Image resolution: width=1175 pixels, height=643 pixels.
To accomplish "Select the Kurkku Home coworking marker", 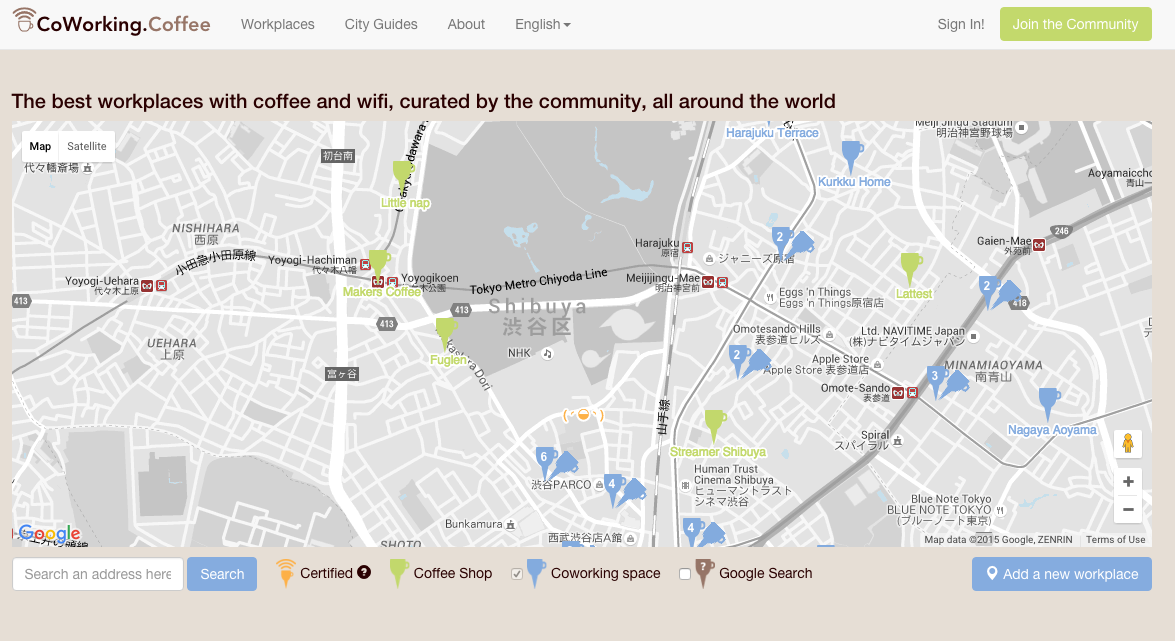I will [x=851, y=155].
